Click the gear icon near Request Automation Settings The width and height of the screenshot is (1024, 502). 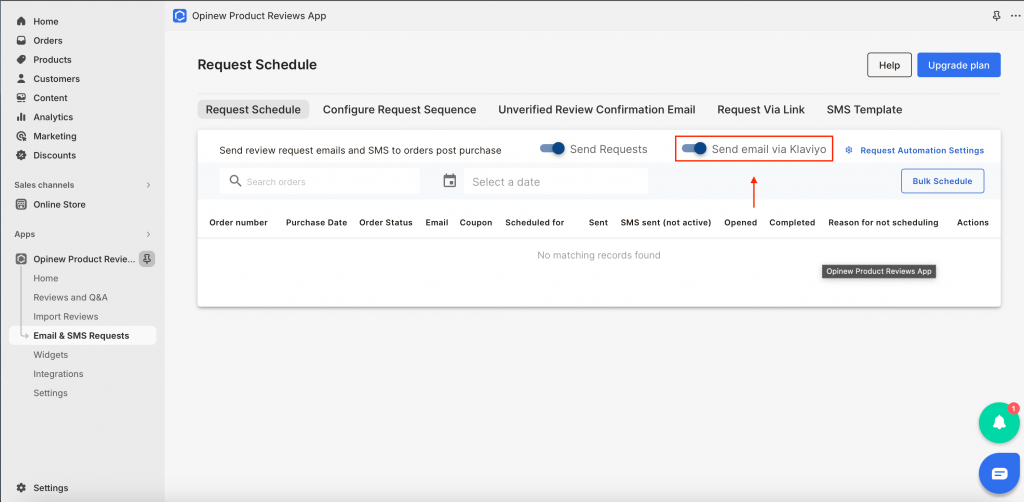849,150
